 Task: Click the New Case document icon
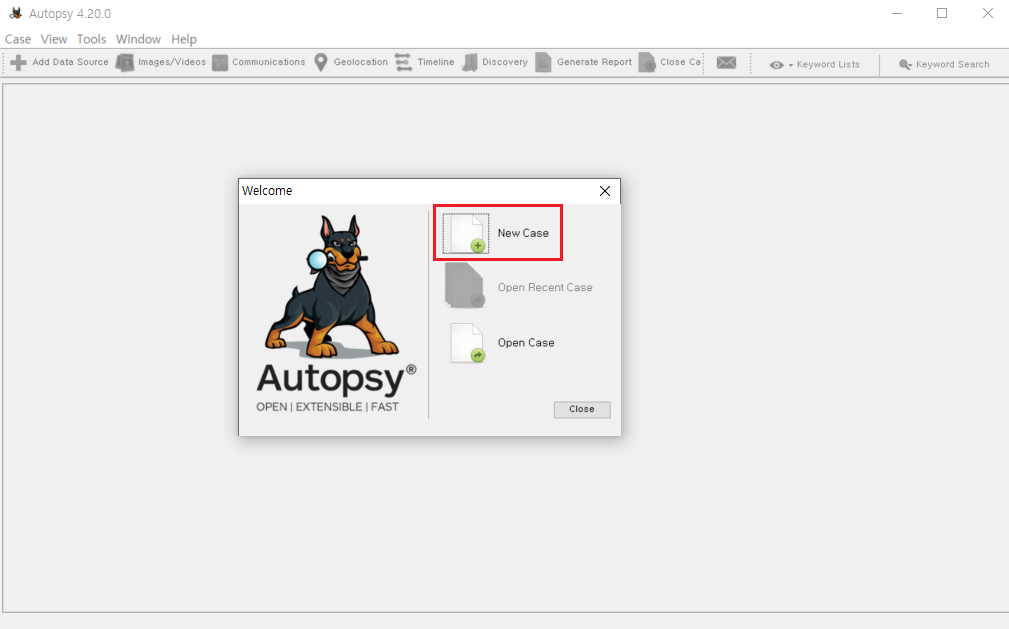pos(466,233)
